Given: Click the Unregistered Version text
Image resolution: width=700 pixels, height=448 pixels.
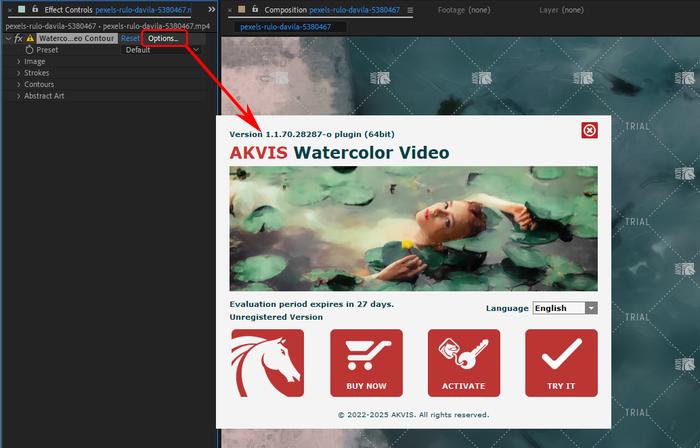Looking at the screenshot, I should point(276,317).
